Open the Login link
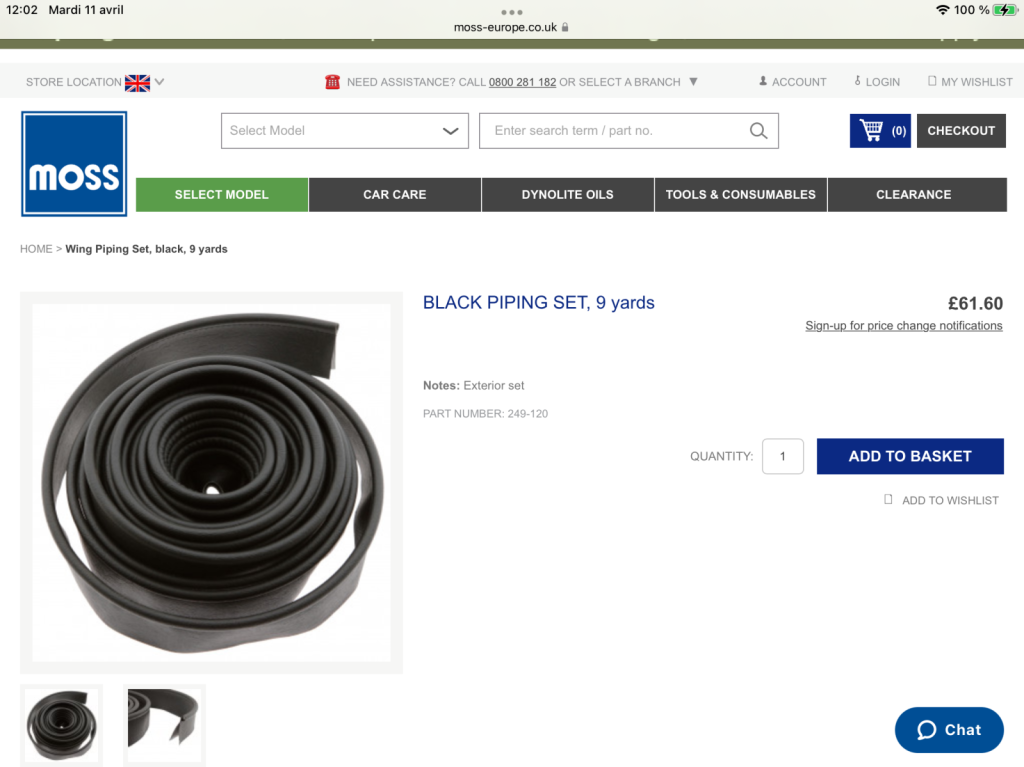Screen dimensions: 1024x767 pos(882,82)
